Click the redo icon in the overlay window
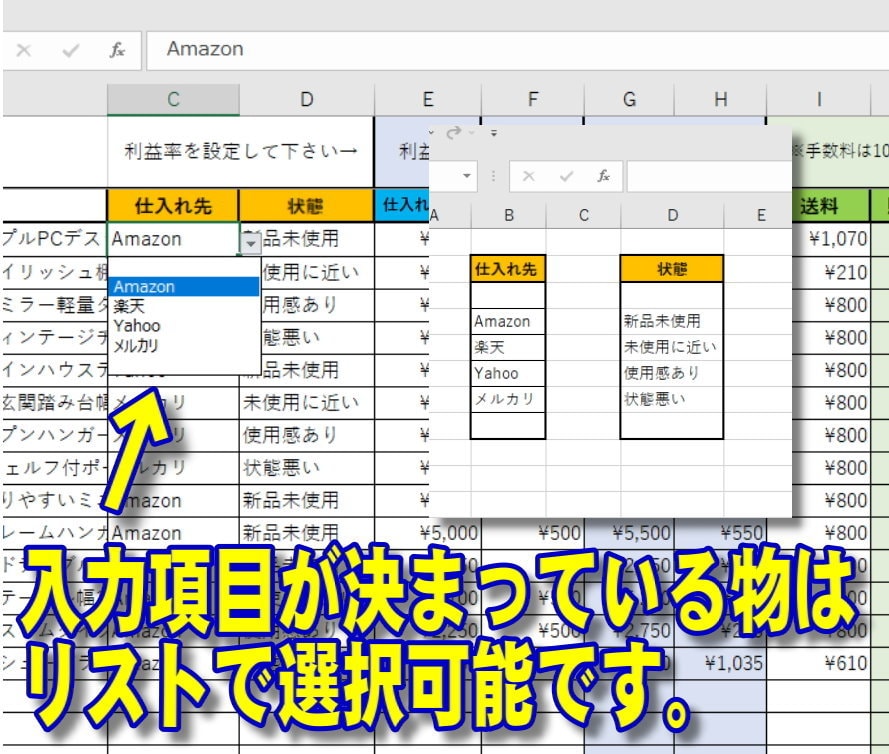The width and height of the screenshot is (889, 754). coord(453,133)
